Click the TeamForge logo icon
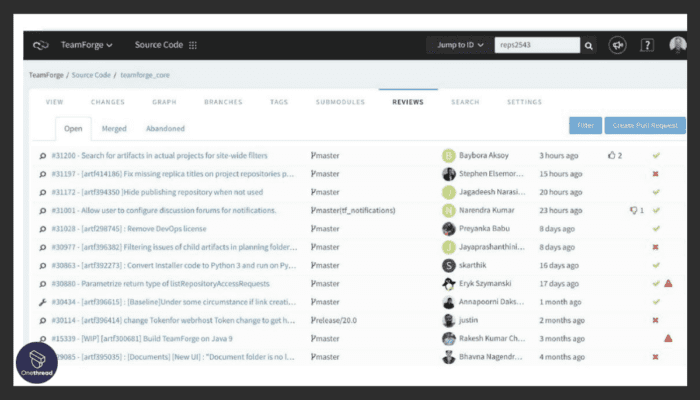This screenshot has height=400, width=700. pos(40,45)
